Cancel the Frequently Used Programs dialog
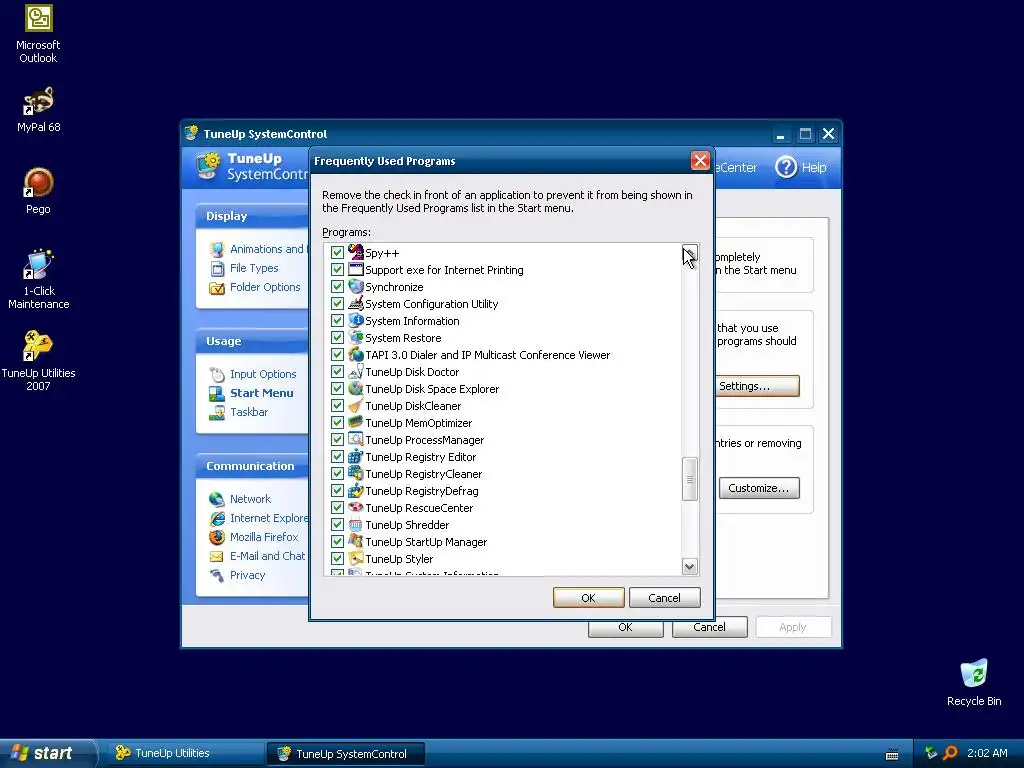This screenshot has width=1024, height=768. (664, 598)
